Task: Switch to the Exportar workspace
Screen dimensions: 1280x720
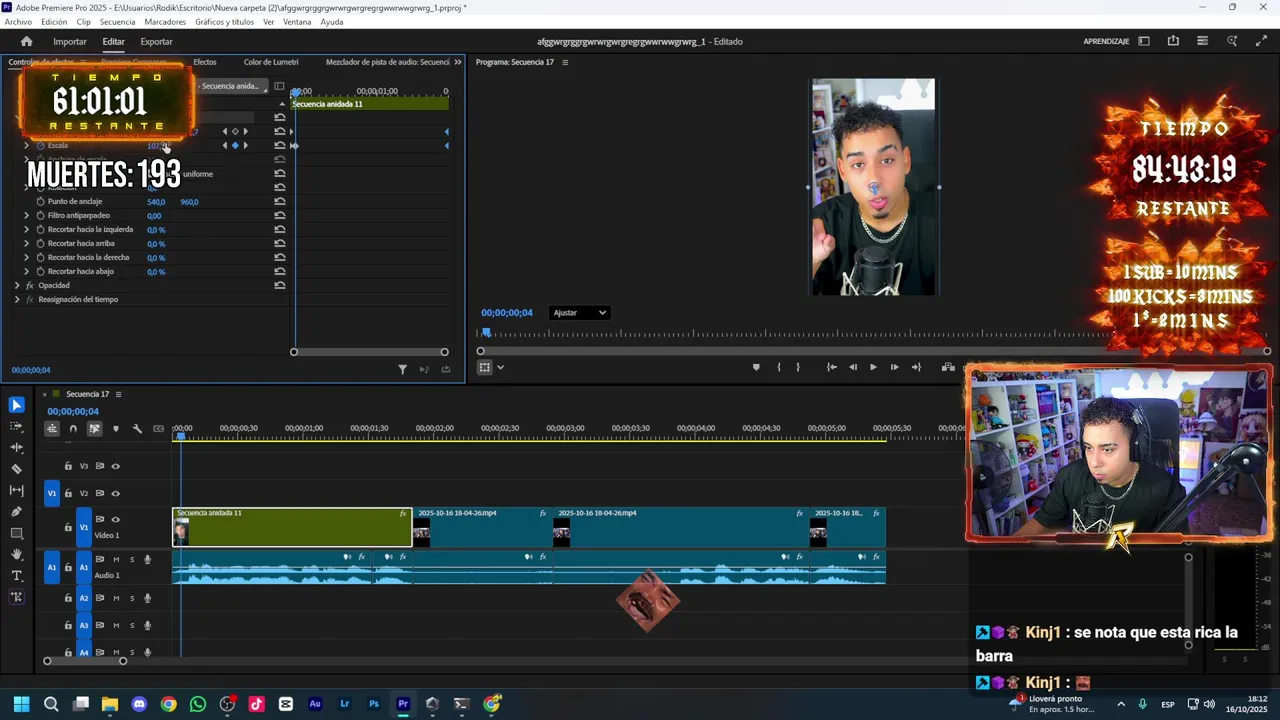Action: pyautogui.click(x=156, y=41)
